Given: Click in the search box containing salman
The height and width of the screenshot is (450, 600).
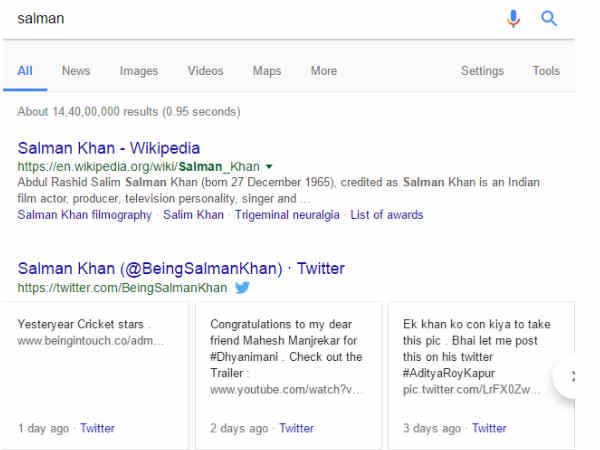Looking at the screenshot, I should tap(250, 19).
